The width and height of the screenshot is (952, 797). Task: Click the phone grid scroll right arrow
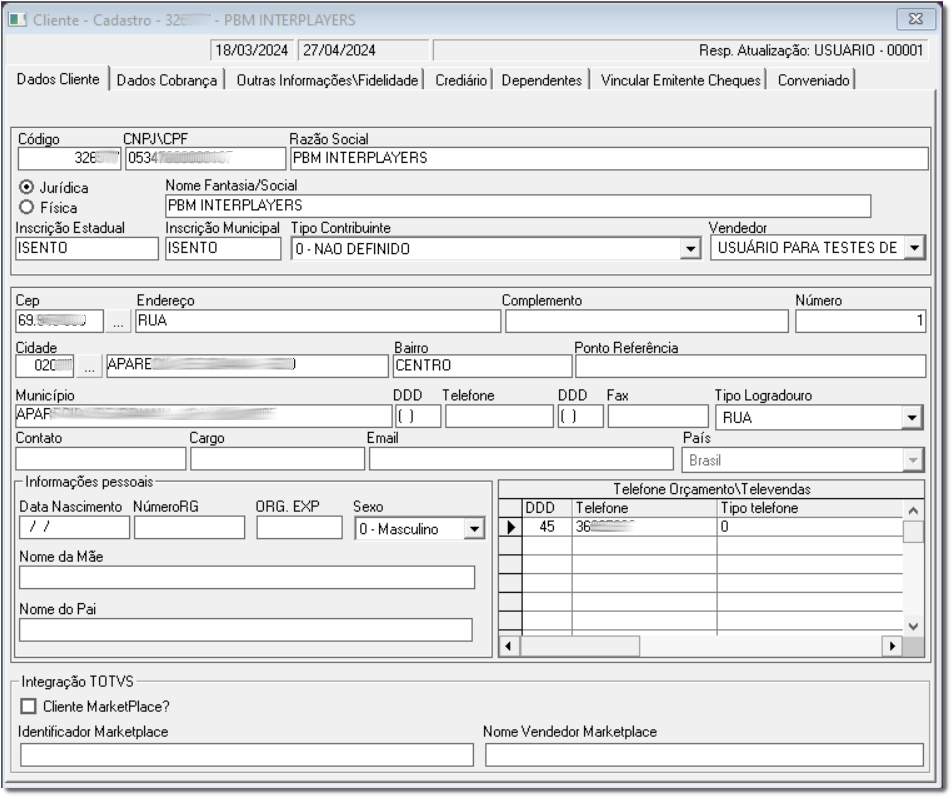[x=892, y=646]
